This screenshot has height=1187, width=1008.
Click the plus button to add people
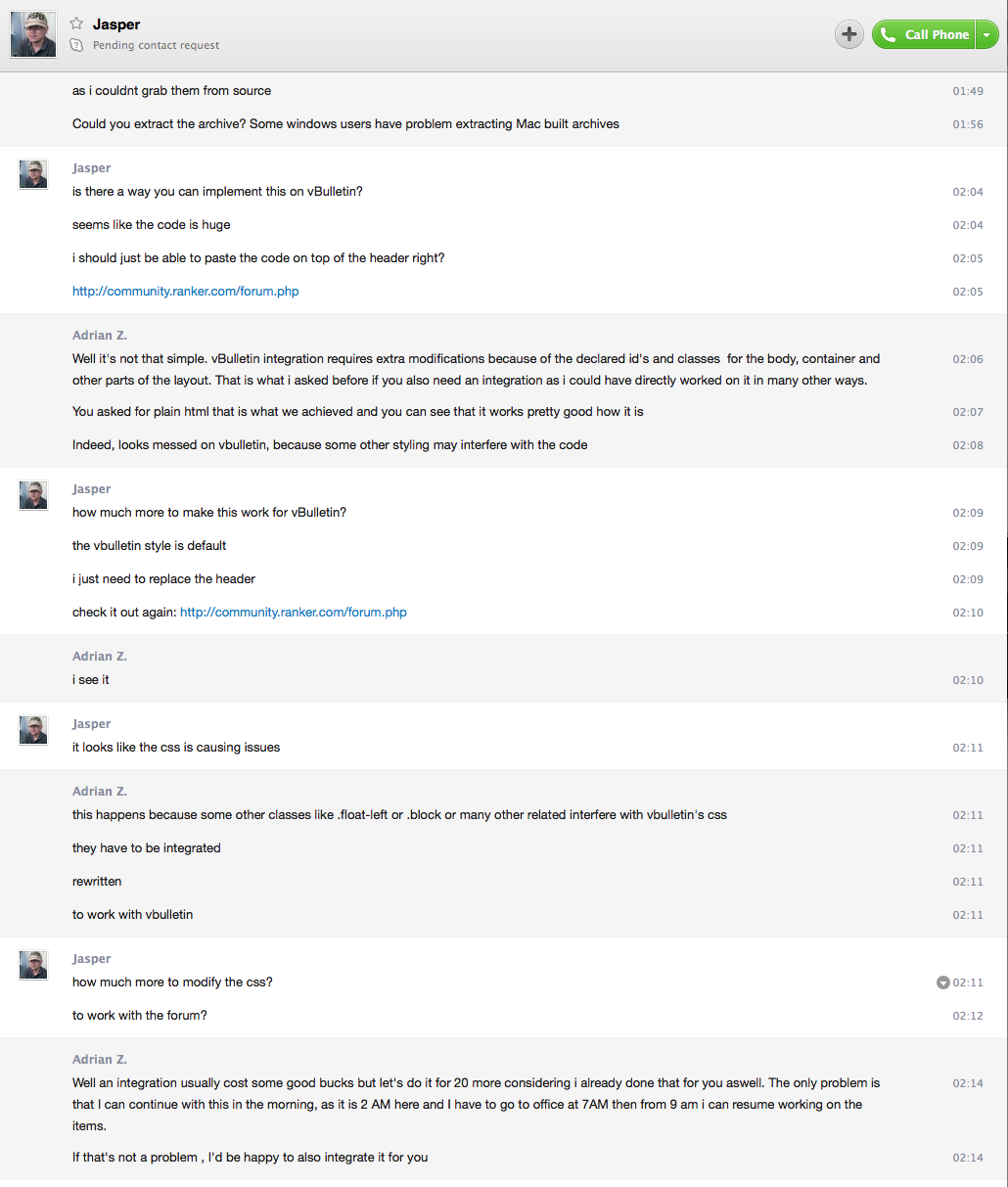(848, 34)
